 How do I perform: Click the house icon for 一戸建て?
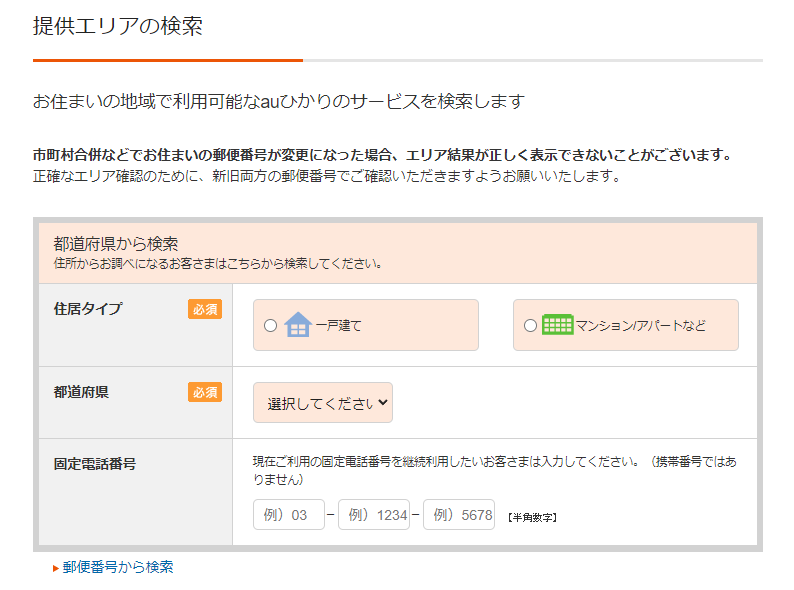(x=298, y=325)
